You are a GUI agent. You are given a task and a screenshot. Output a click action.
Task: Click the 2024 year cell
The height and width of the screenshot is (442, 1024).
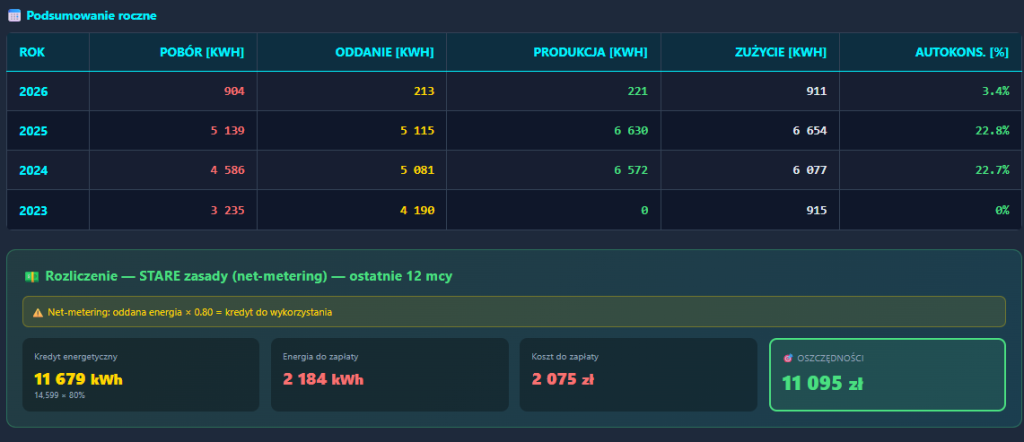tap(33, 170)
